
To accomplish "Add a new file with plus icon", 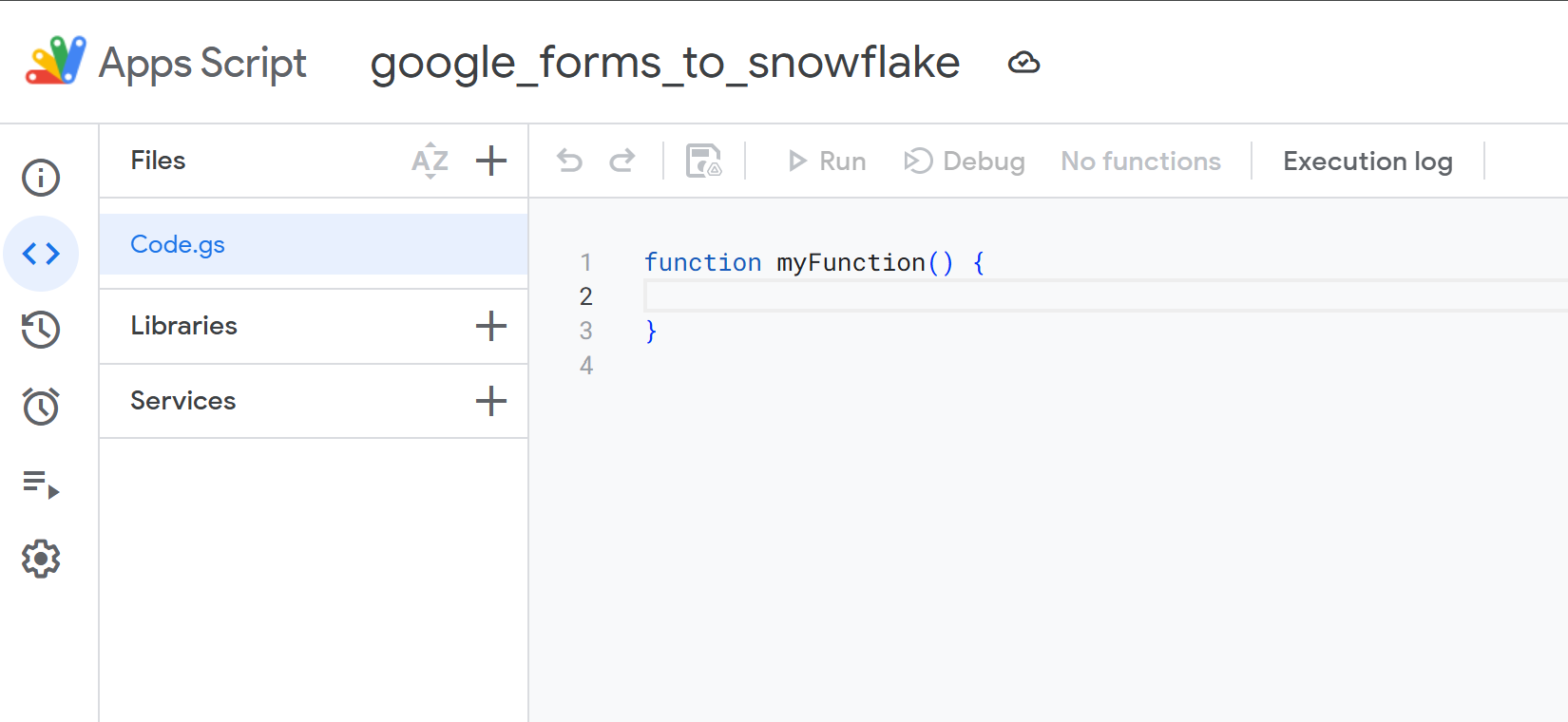I will pos(490,161).
